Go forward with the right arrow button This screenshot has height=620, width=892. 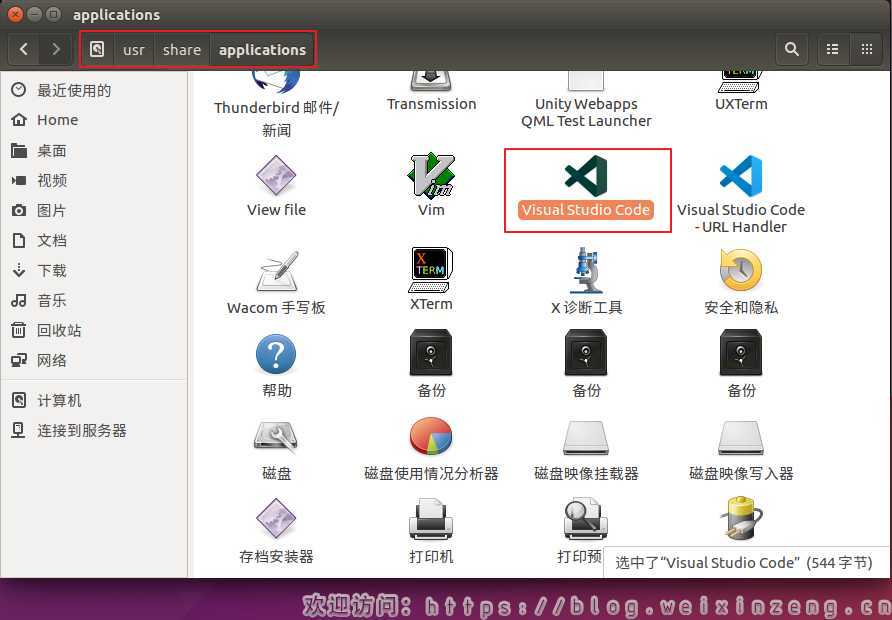55,49
